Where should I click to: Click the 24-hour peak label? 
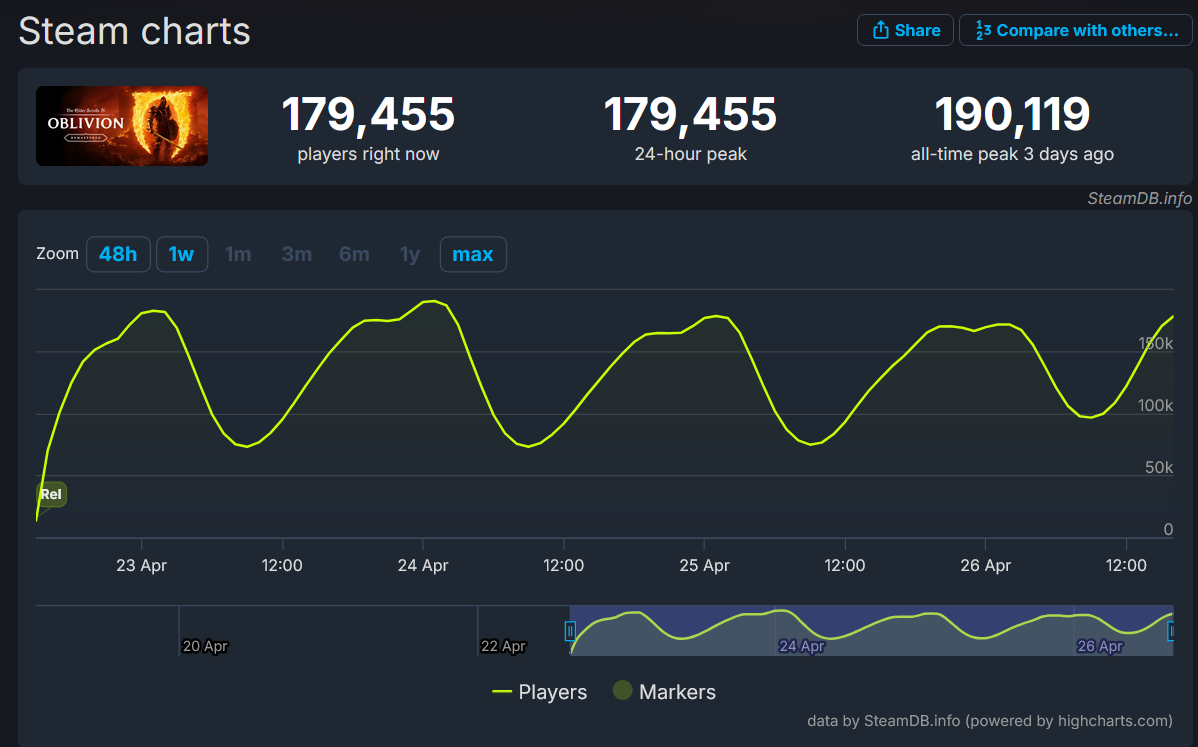[691, 154]
